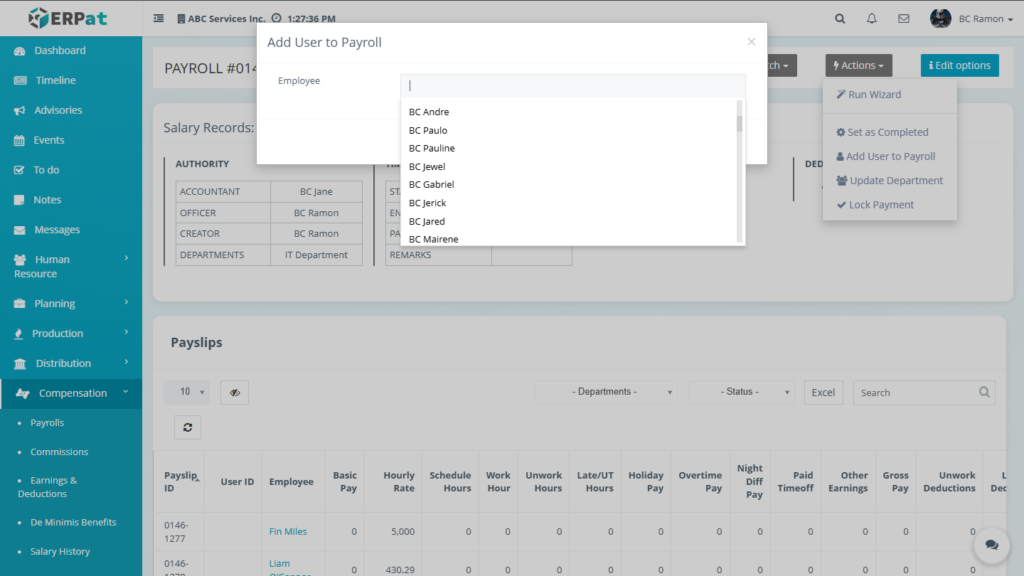Click the hamburger menu icon
Viewport: 1024px width, 576px height.
coord(159,18)
